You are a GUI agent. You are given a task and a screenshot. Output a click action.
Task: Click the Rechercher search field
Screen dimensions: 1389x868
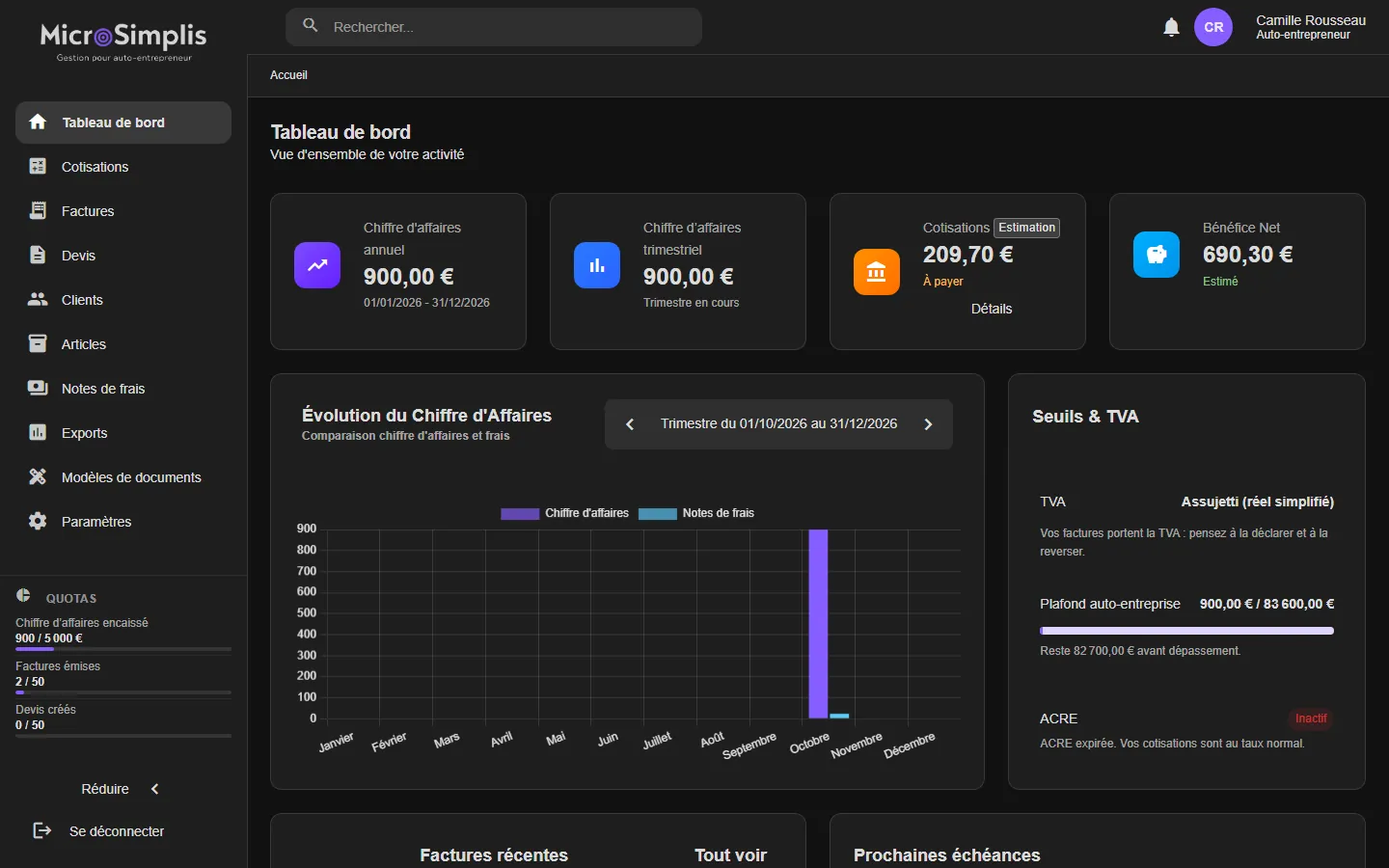pyautogui.click(x=494, y=27)
